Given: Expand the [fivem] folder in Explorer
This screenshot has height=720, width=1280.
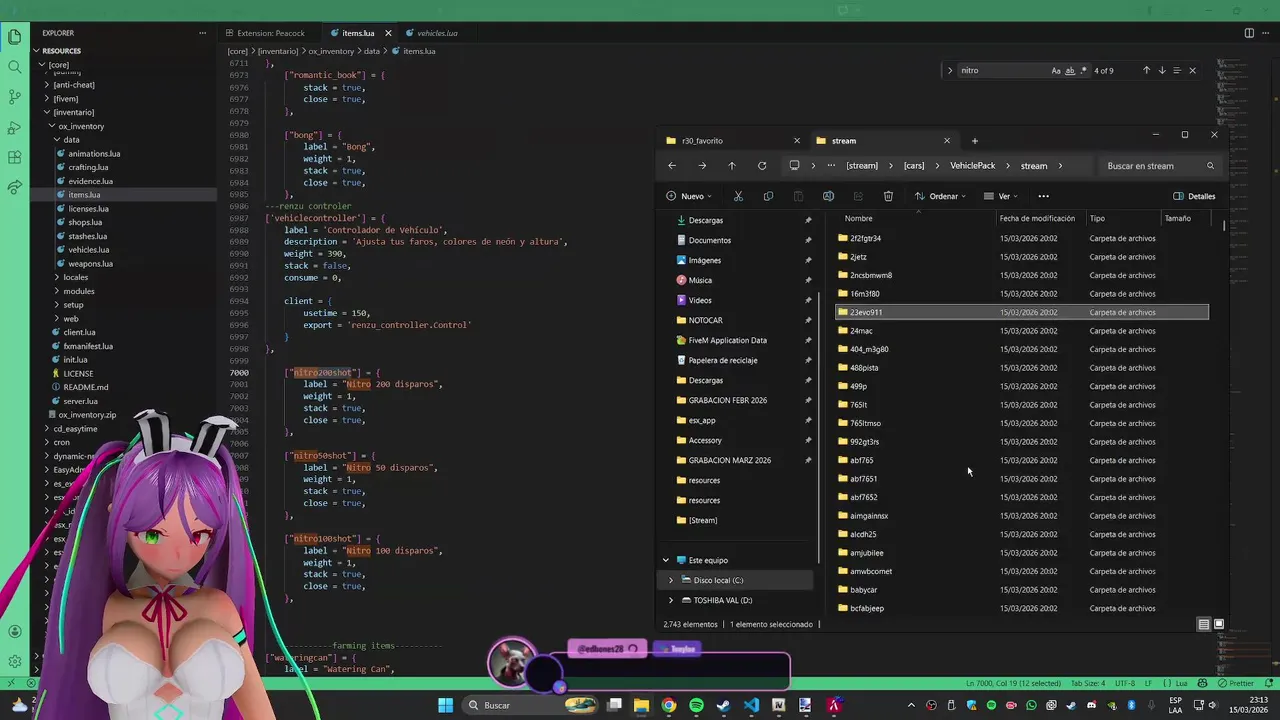Looking at the screenshot, I should click(65, 99).
